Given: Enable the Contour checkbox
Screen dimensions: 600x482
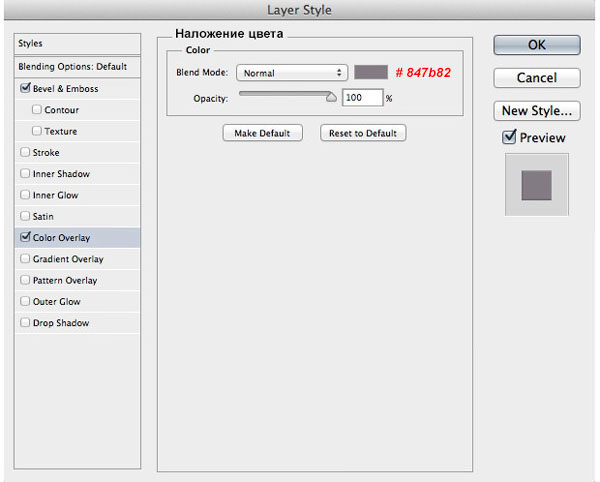Looking at the screenshot, I should click(37, 110).
